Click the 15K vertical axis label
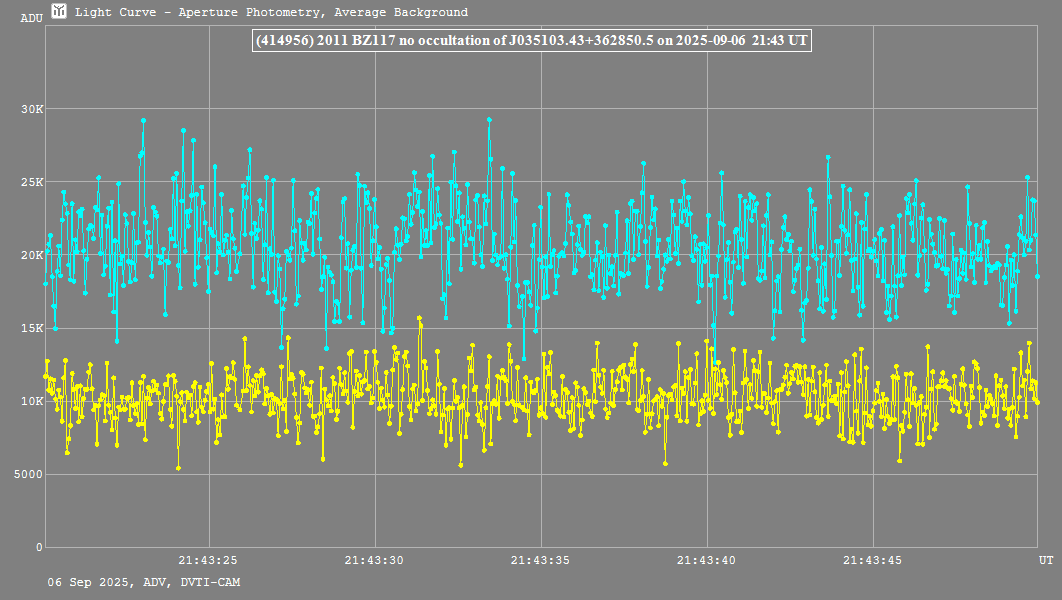1062x600 pixels. coord(31,328)
